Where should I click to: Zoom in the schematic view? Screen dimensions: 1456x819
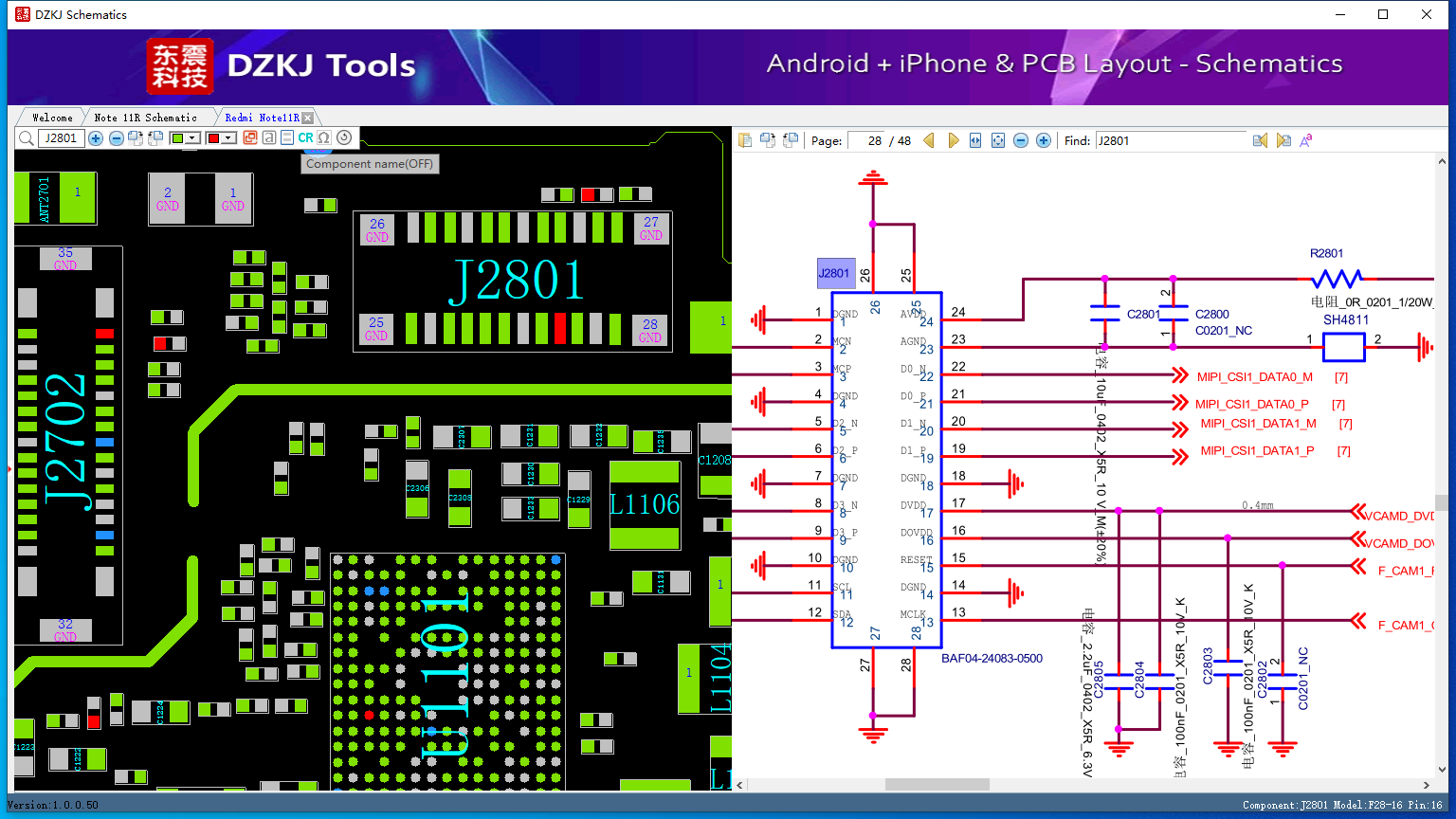coord(1044,140)
